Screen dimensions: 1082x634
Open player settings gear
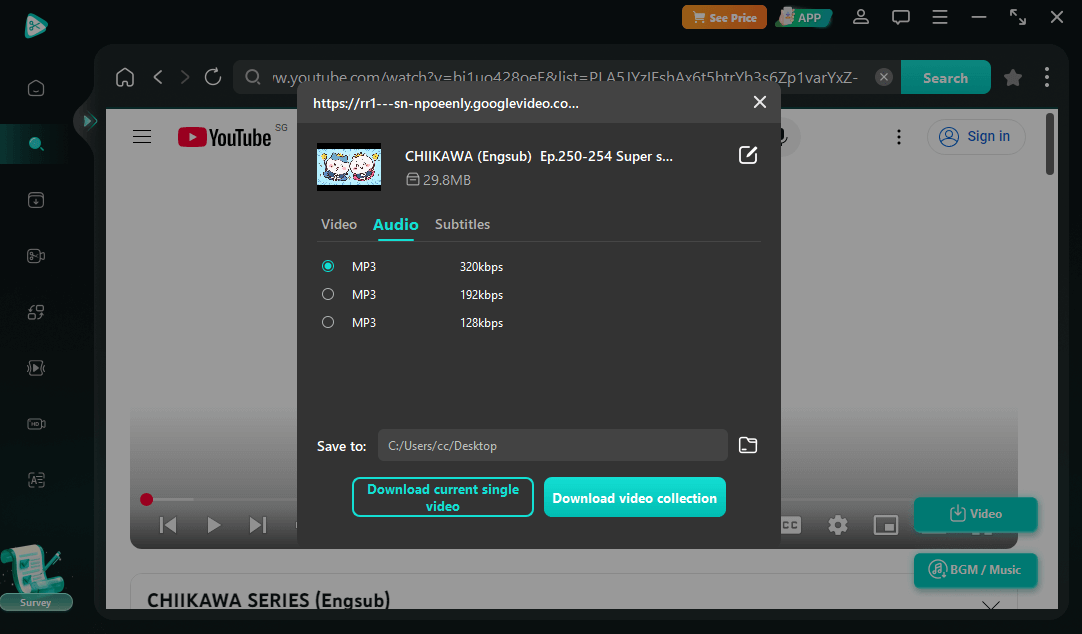[838, 525]
